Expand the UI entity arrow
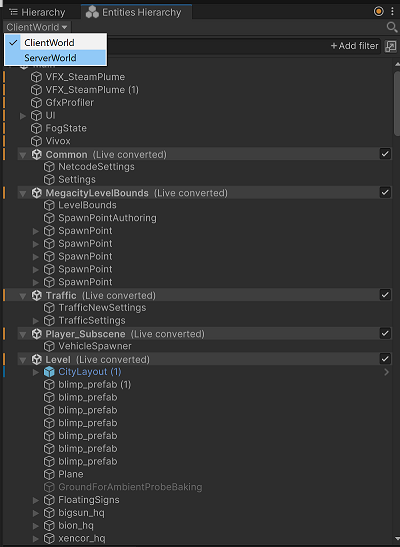 tap(23, 115)
